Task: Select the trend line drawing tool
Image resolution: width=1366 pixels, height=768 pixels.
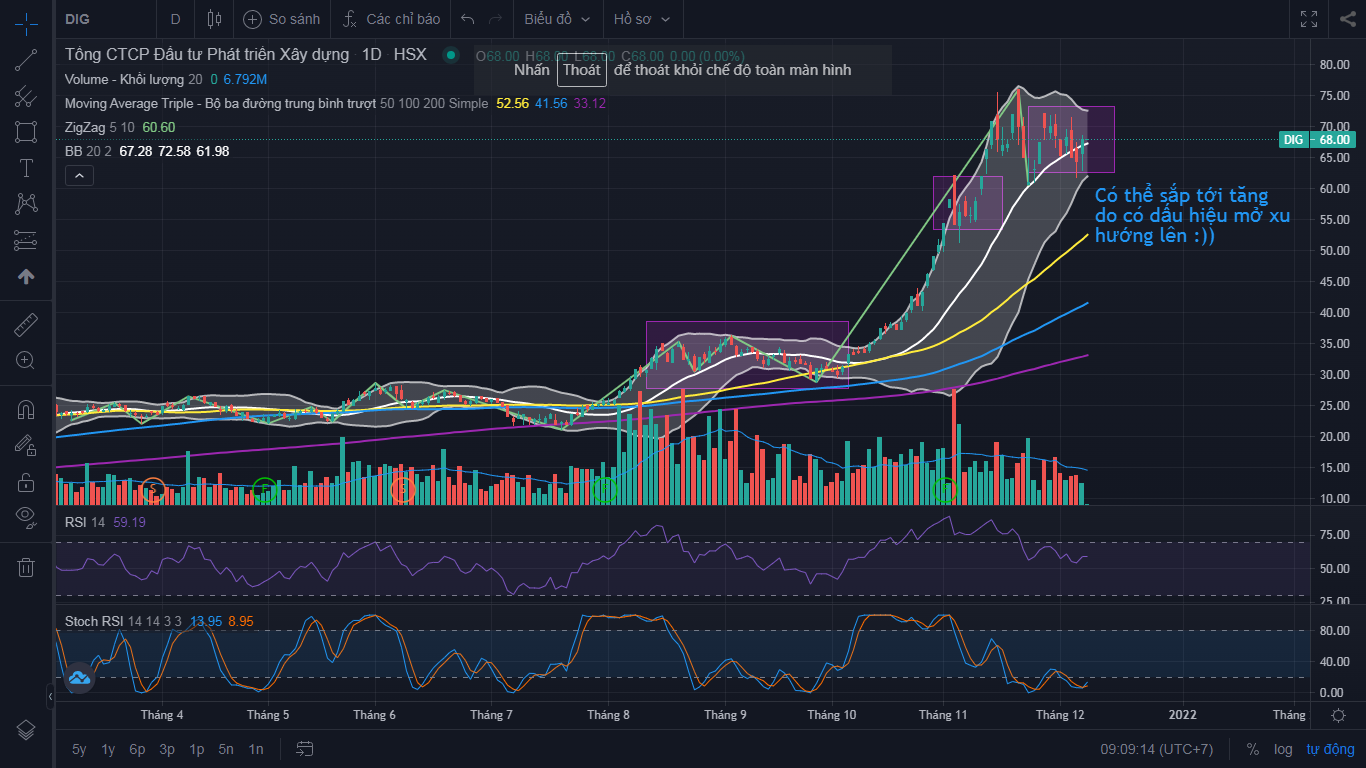Action: [26, 60]
